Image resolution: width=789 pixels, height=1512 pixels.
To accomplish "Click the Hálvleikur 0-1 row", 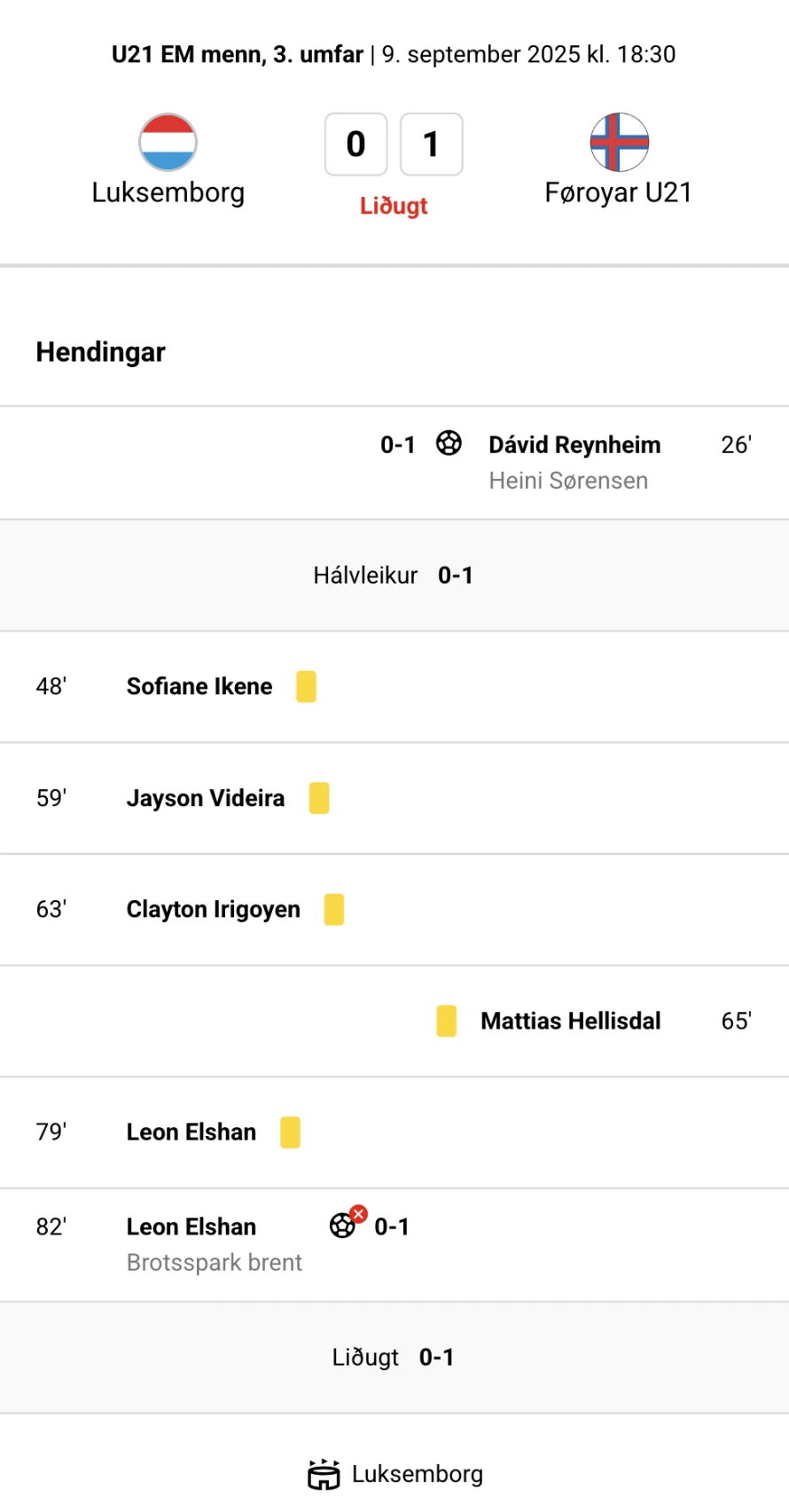I will click(x=394, y=576).
